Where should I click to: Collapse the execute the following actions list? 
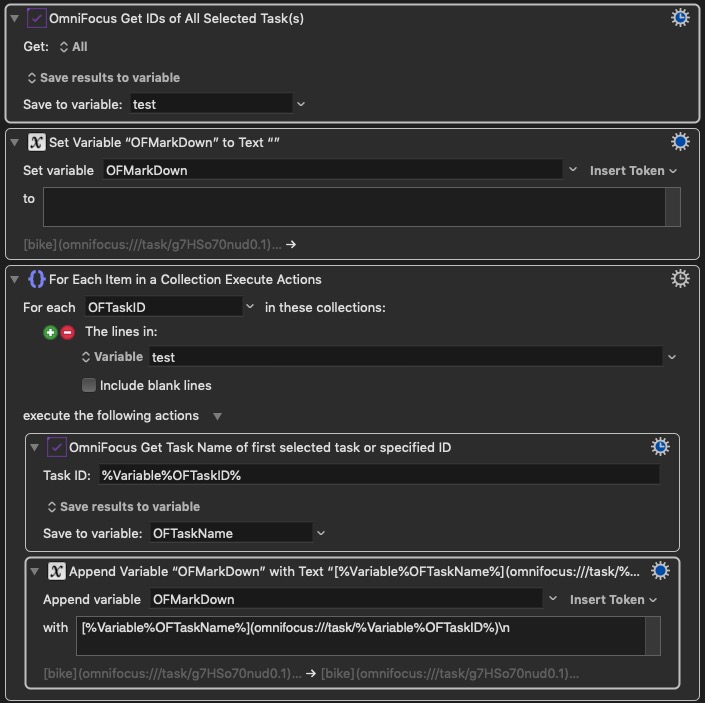[x=217, y=416]
